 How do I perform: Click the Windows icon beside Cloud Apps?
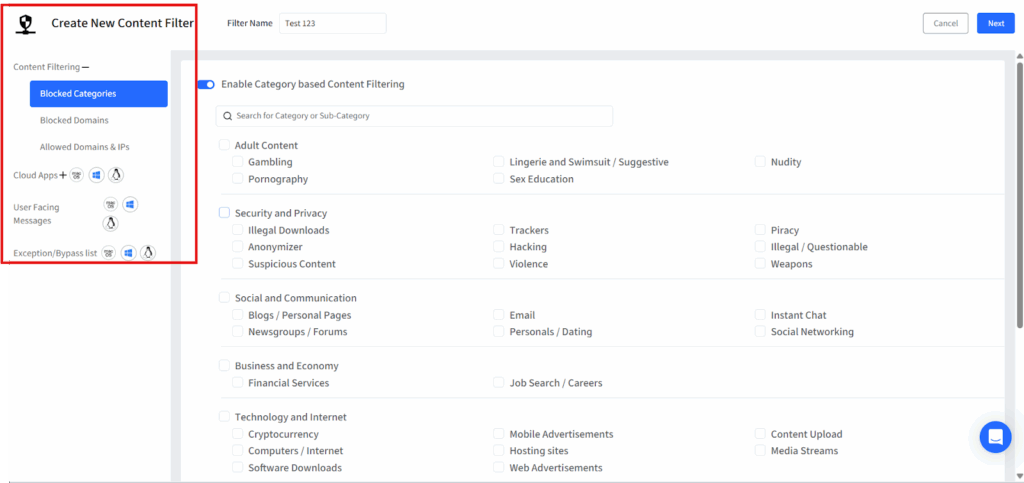click(96, 175)
